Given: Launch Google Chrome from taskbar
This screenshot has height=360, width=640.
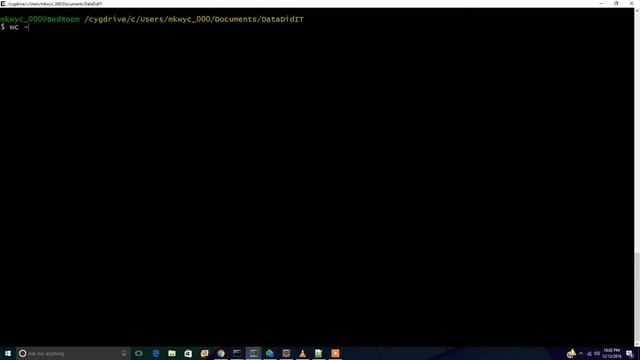Looking at the screenshot, I should pos(221,353).
